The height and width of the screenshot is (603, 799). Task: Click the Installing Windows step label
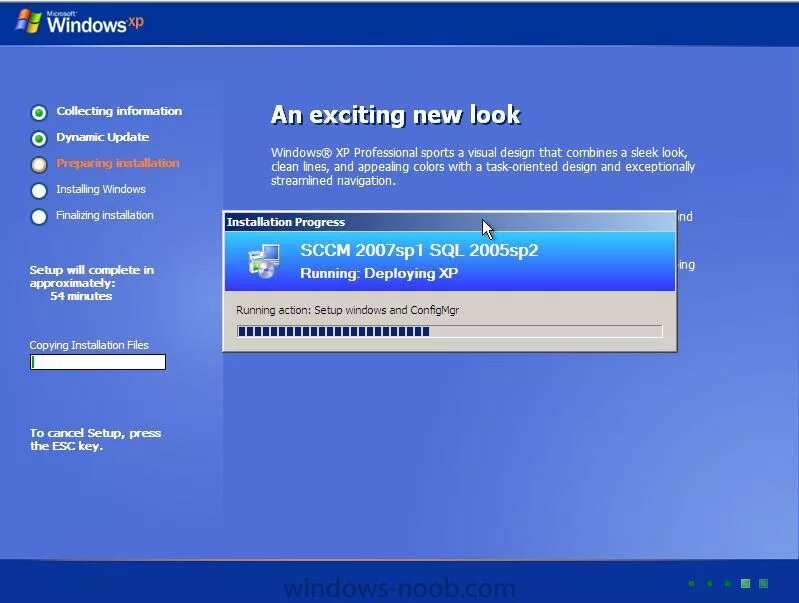tap(101, 189)
